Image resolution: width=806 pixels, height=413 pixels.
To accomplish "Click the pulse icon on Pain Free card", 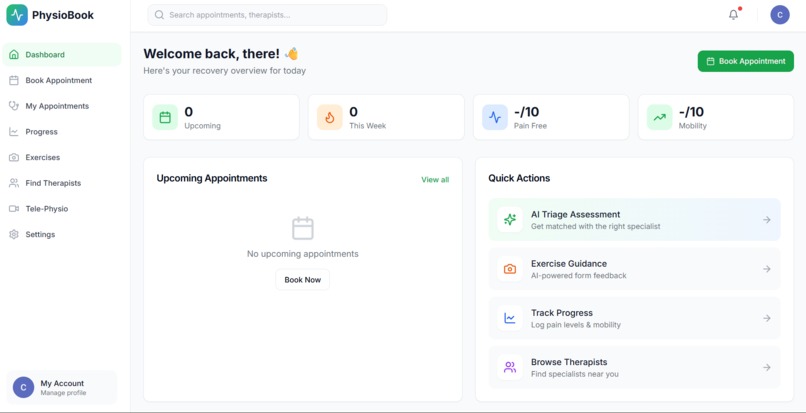I will [x=495, y=117].
